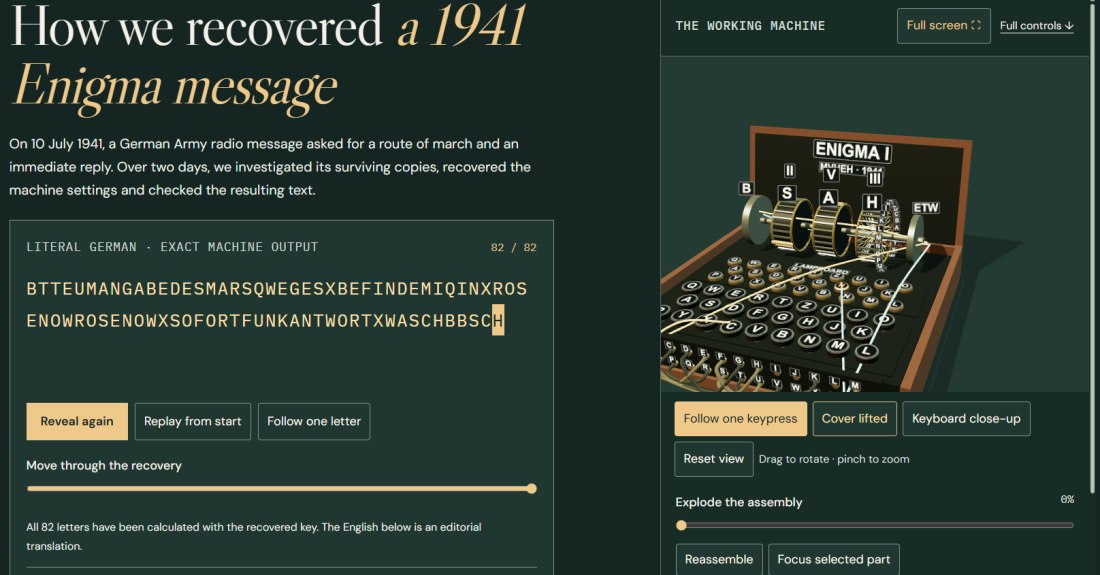Click the middle of the Explode the assembly track
Image resolution: width=1100 pixels, height=575 pixels.
[875, 525]
